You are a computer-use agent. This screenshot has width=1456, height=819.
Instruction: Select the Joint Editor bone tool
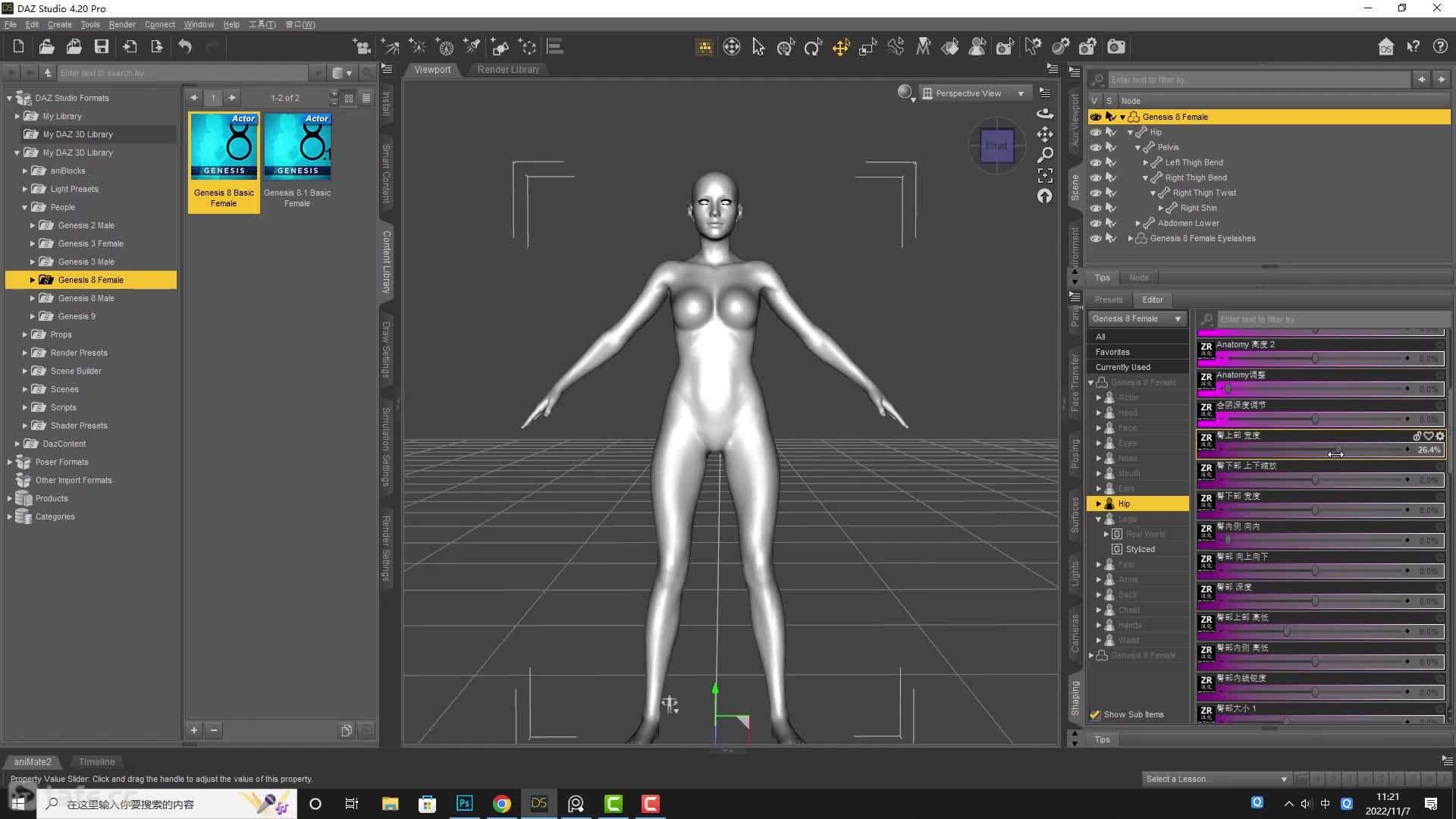click(x=896, y=47)
